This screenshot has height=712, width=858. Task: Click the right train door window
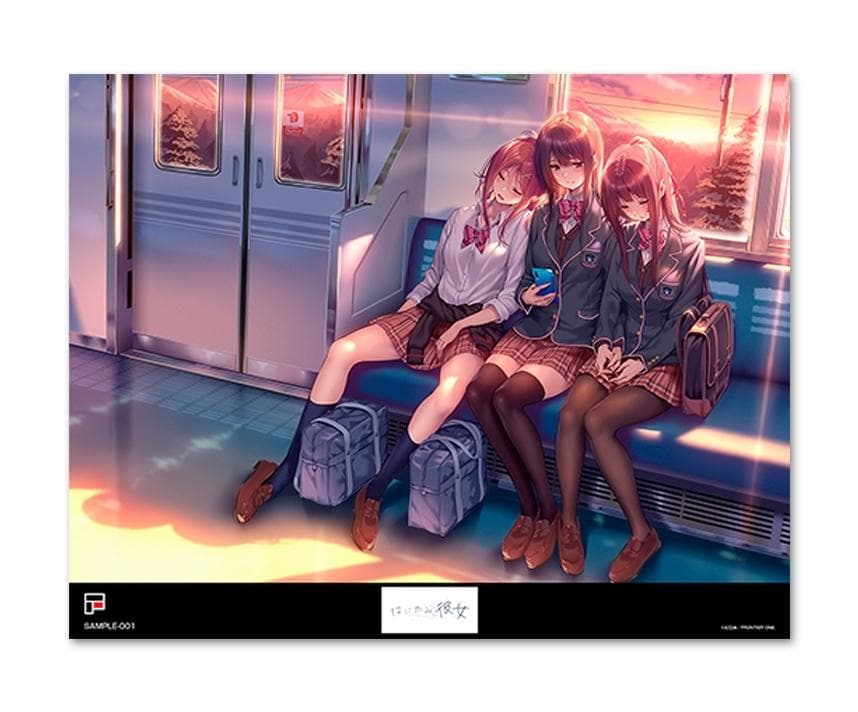click(311, 130)
